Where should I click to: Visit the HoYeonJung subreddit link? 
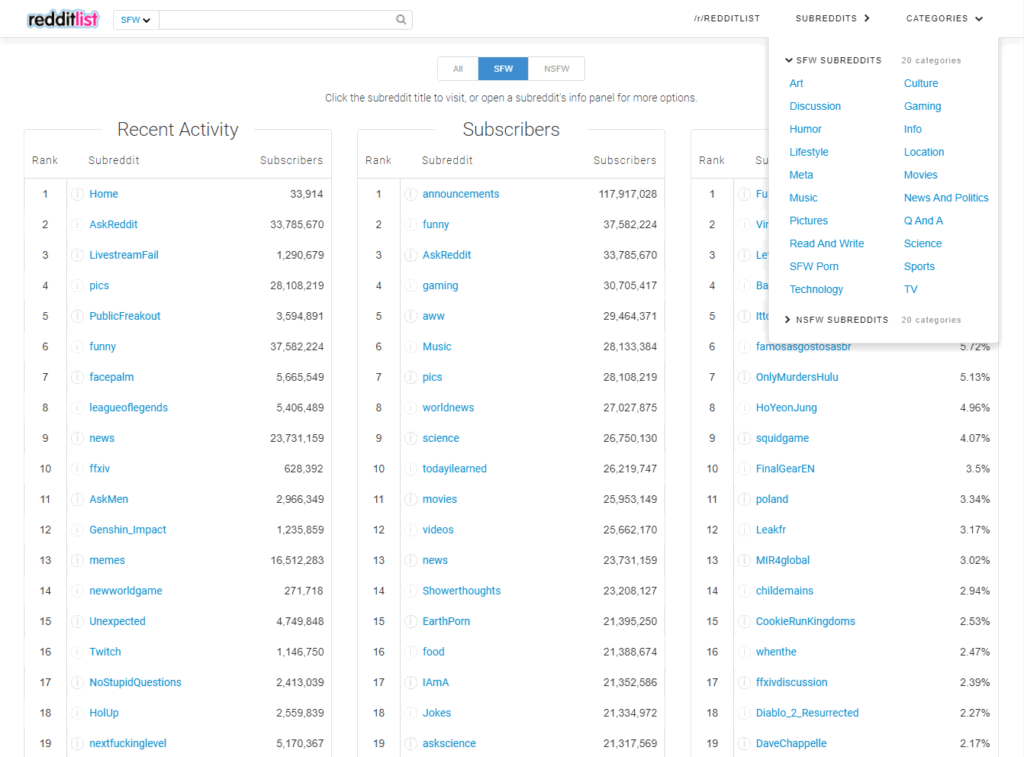[x=786, y=408]
